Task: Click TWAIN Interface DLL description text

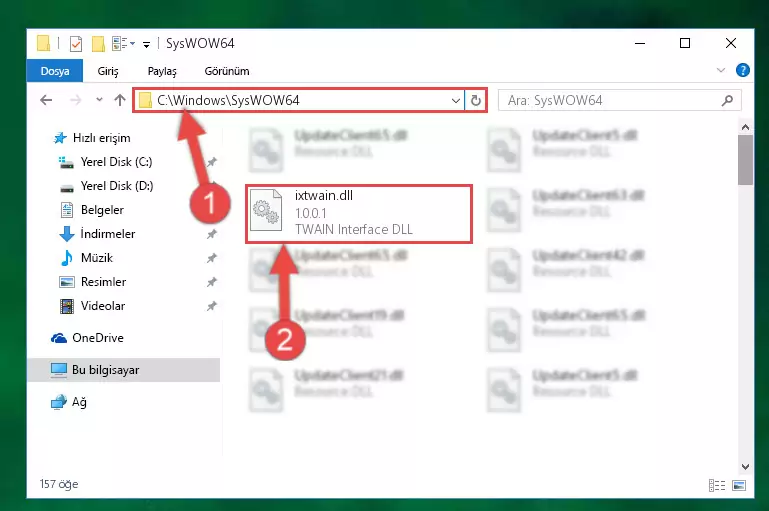Action: 354,230
